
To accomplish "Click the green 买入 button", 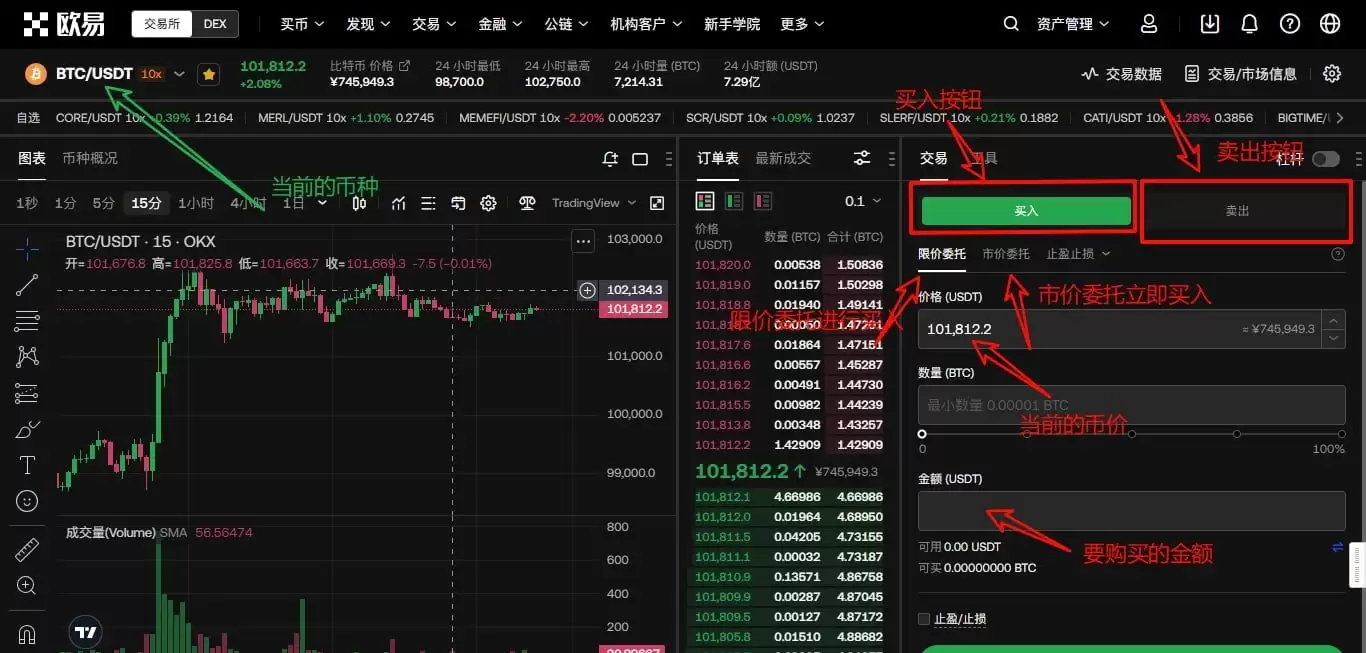I will coord(1024,210).
